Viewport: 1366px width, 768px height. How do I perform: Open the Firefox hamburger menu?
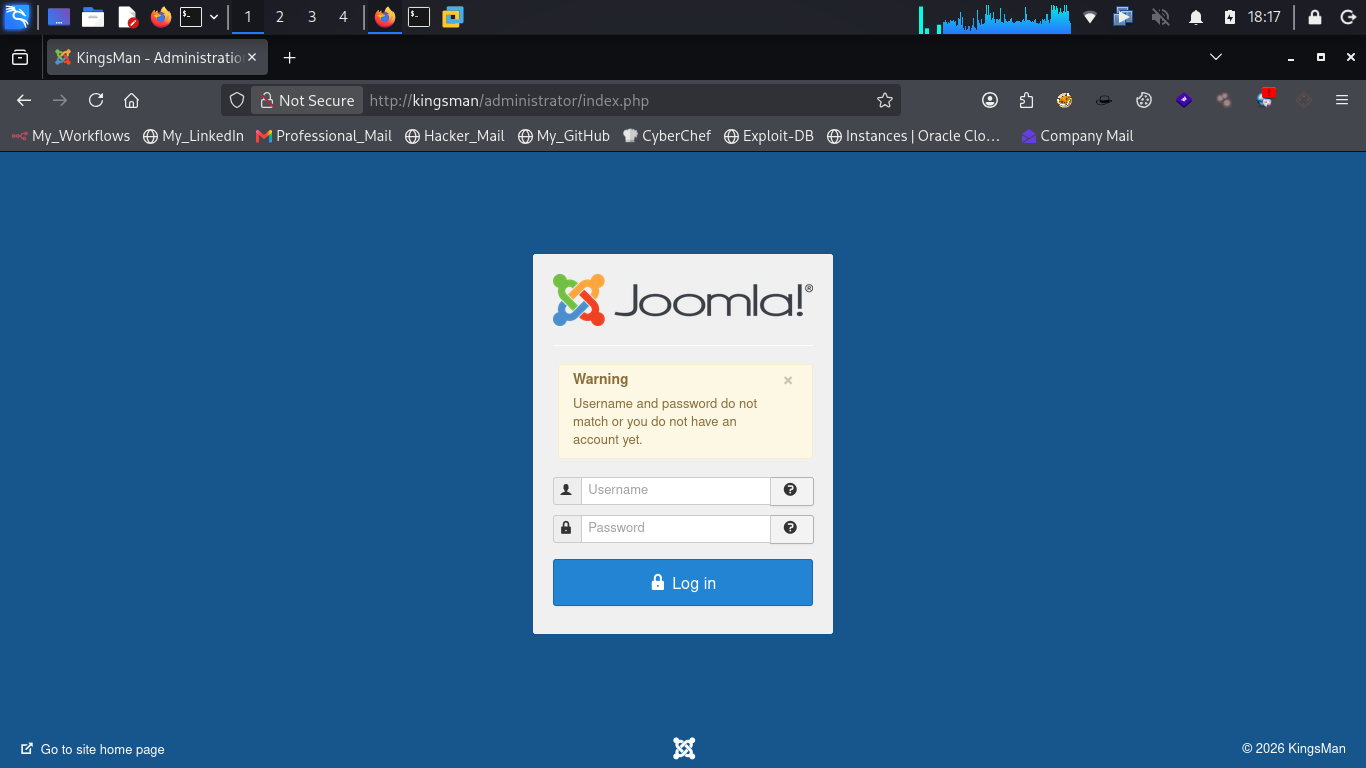click(x=1342, y=100)
